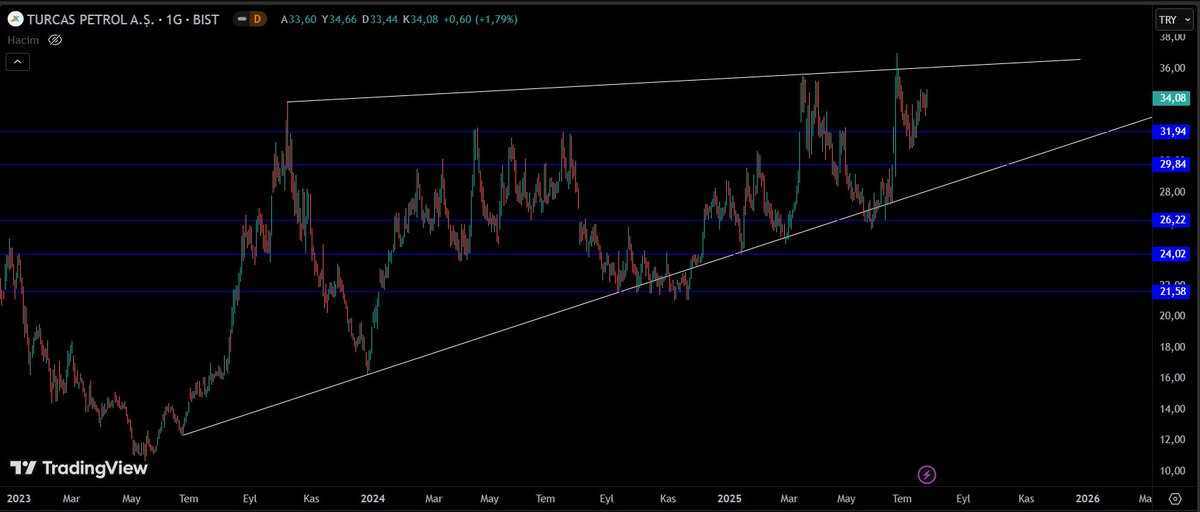Click the 2026 label on the time axis

pyautogui.click(x=1087, y=497)
